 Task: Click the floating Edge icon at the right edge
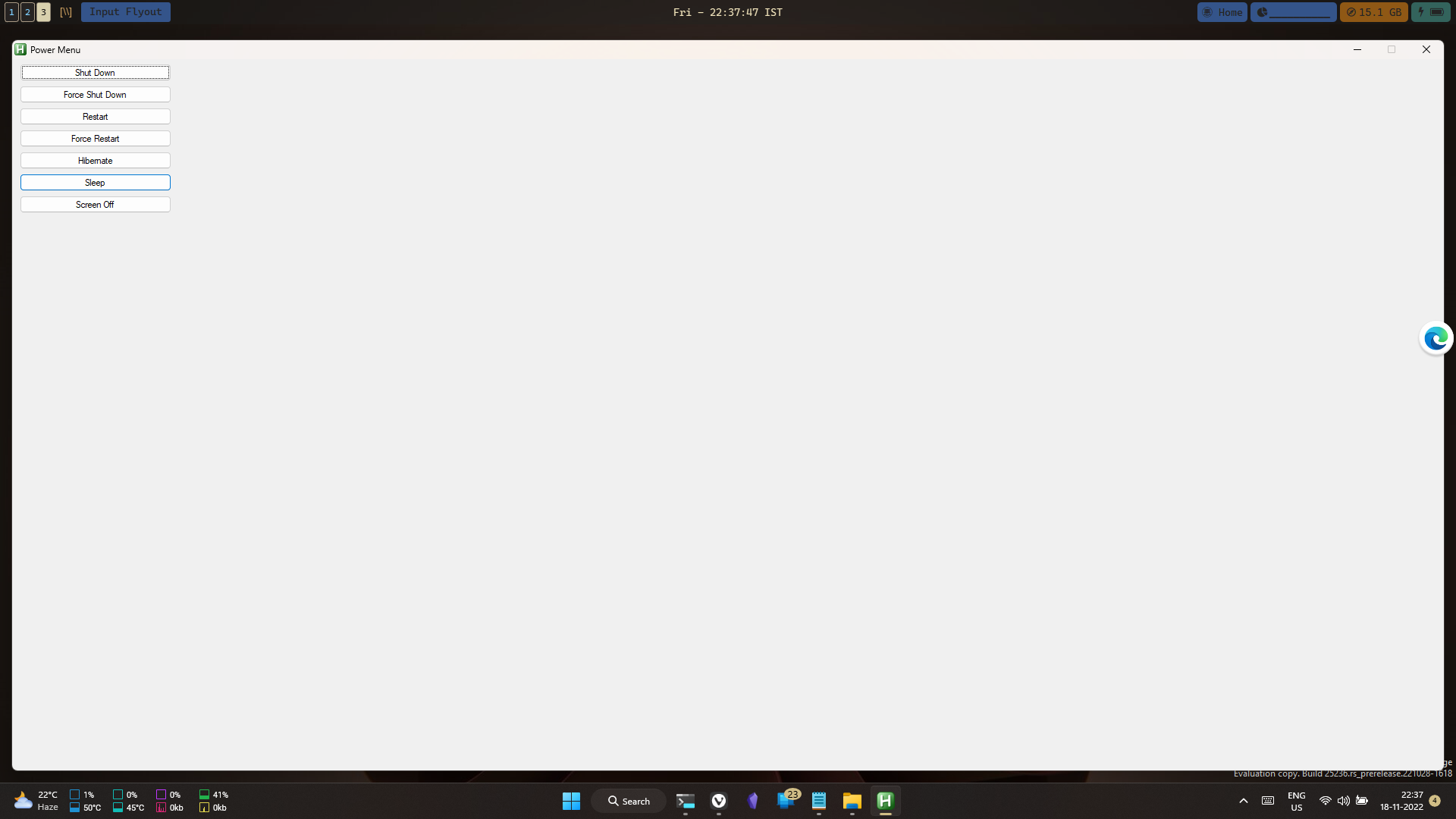pyautogui.click(x=1436, y=338)
